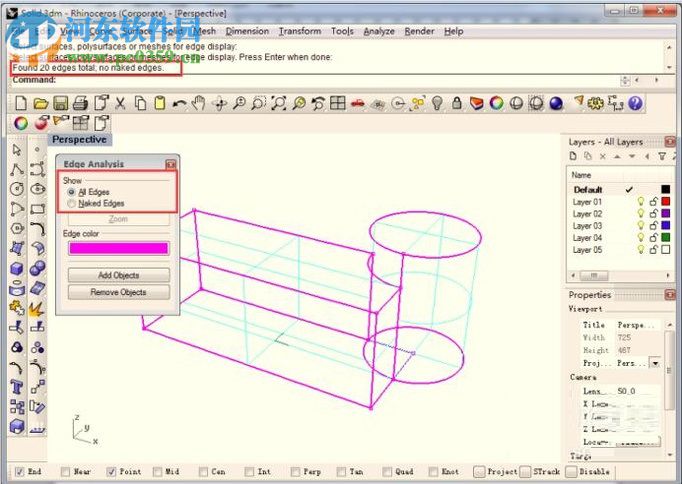Screen dimensions: 682x484
Task: Open the Dimension menu
Action: click(x=247, y=31)
